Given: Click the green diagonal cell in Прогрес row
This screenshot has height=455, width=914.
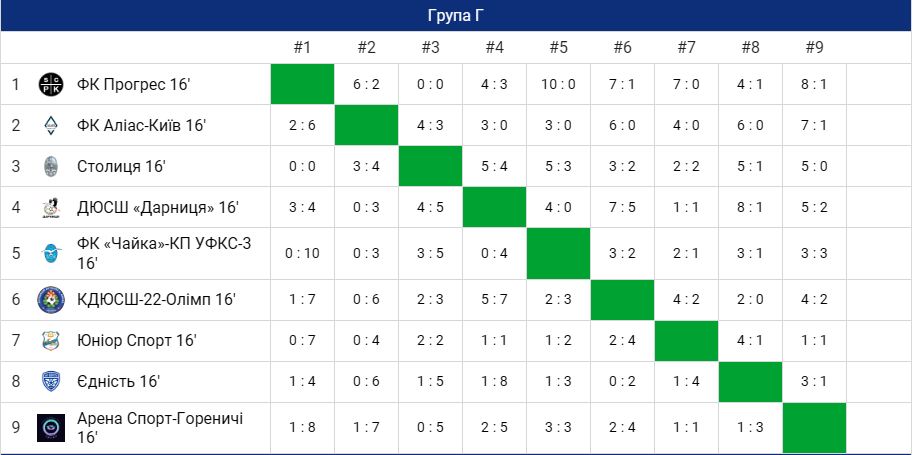Looking at the screenshot, I should click(x=302, y=84).
